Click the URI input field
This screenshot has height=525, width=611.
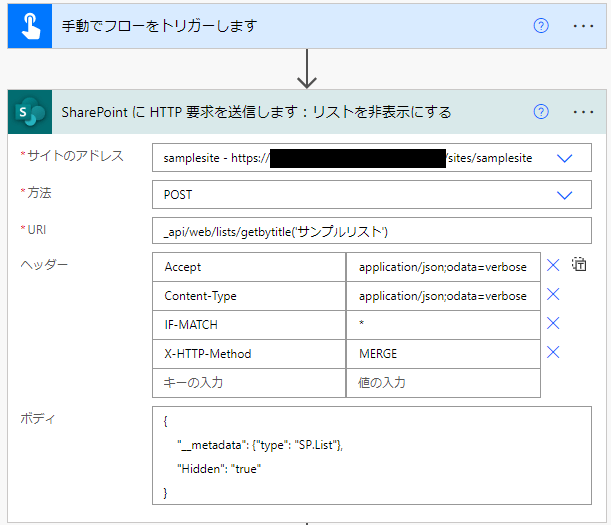click(372, 231)
